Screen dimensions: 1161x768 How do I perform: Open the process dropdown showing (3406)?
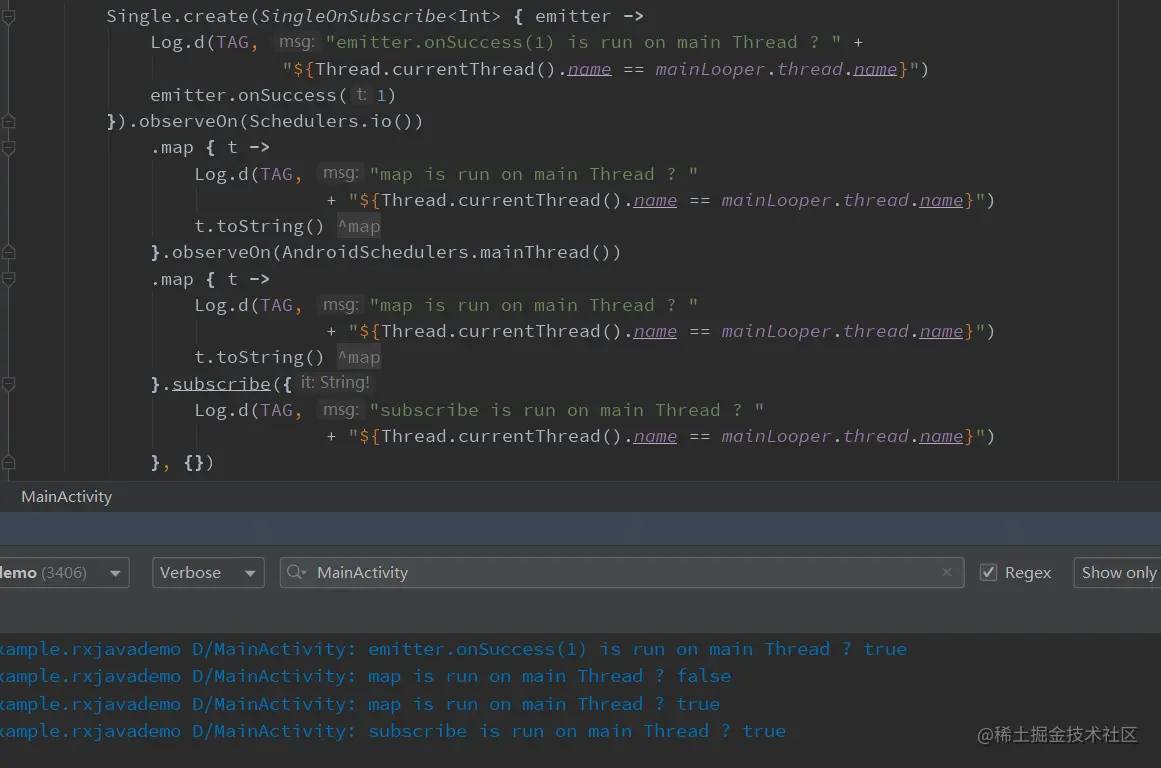click(x=64, y=572)
